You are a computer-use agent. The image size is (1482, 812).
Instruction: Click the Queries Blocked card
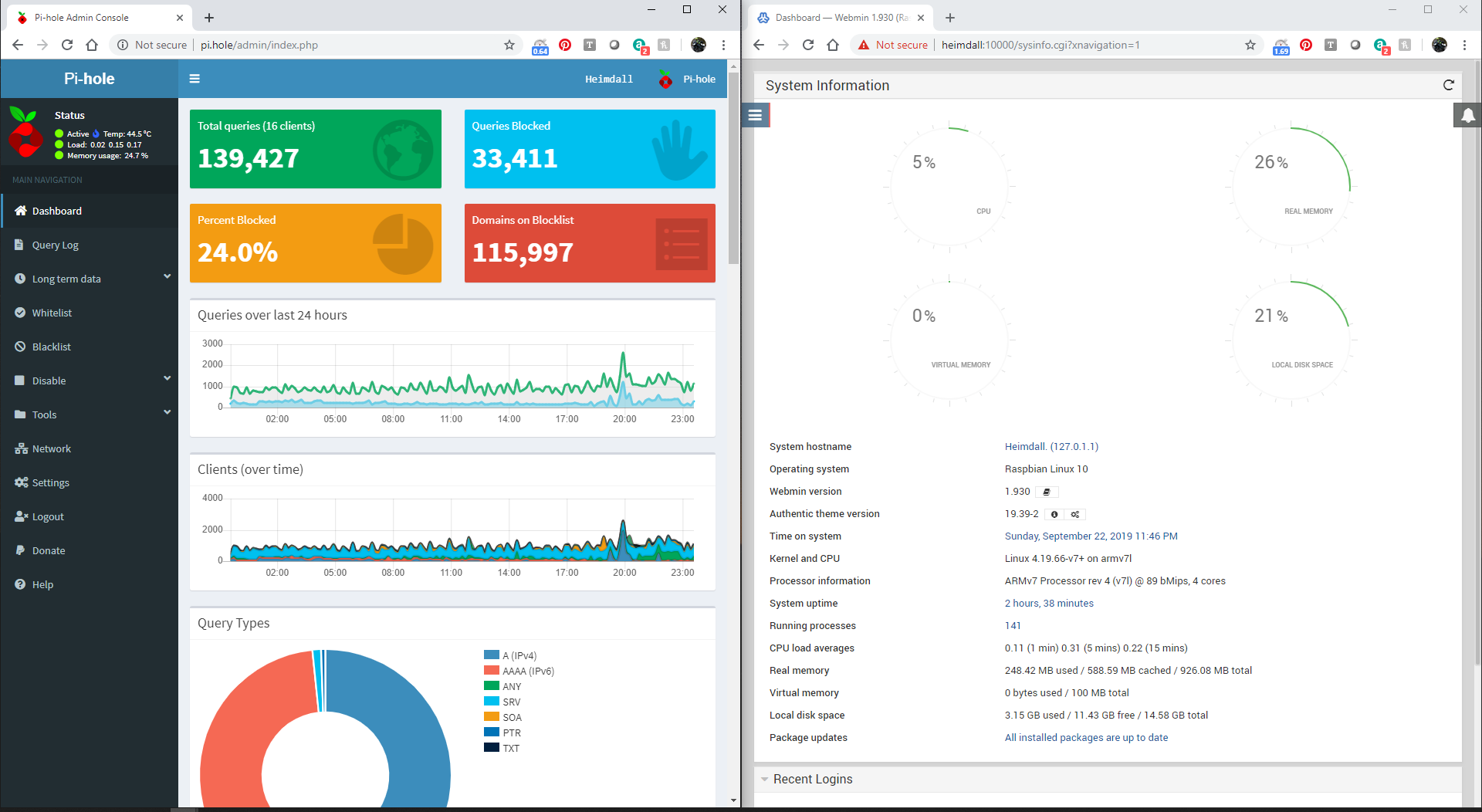click(590, 149)
